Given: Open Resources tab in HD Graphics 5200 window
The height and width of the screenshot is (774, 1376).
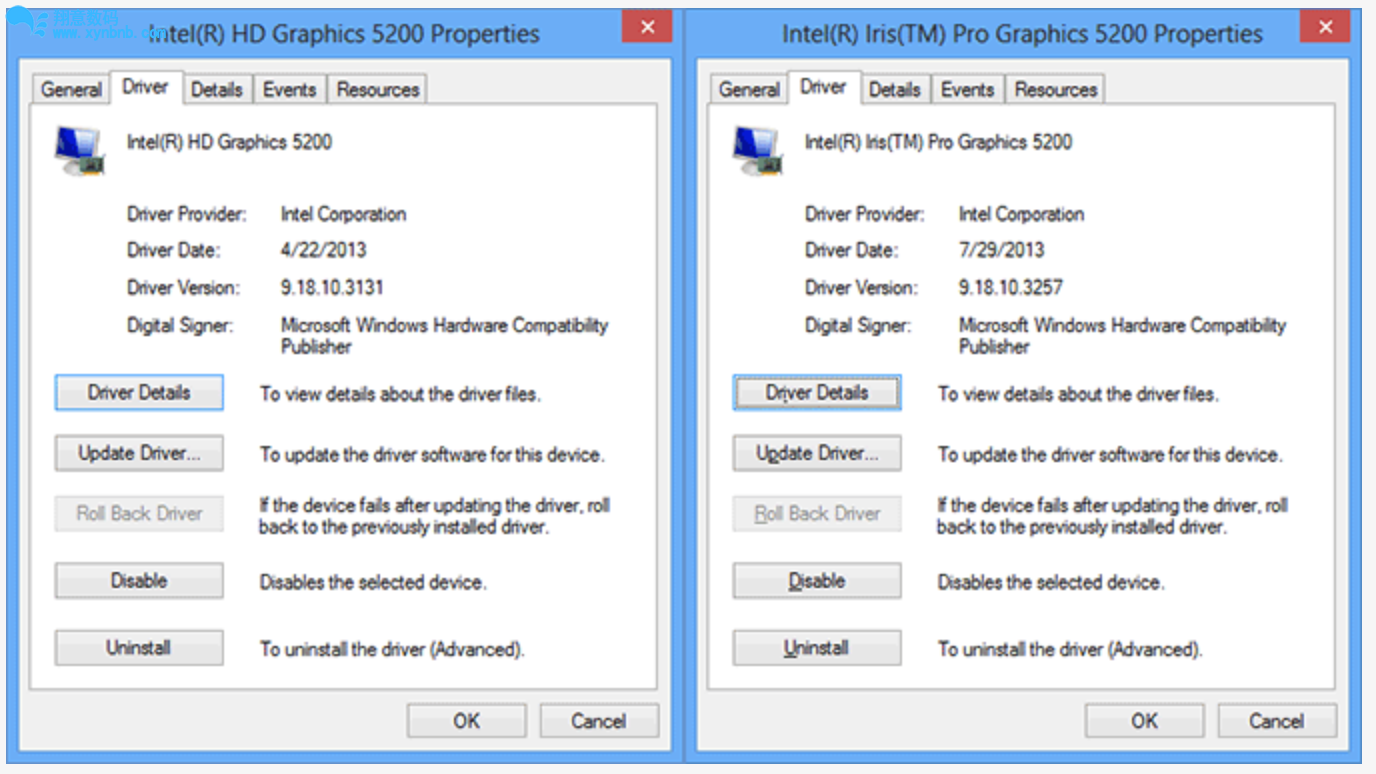Looking at the screenshot, I should click(378, 89).
